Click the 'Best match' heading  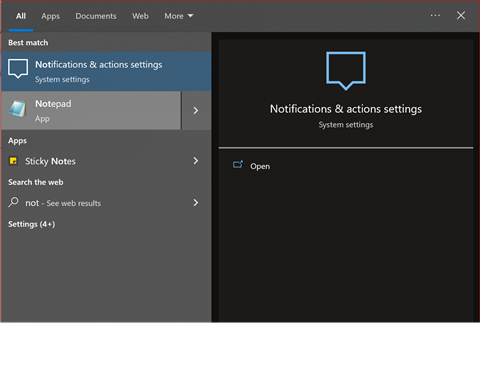tap(28, 43)
